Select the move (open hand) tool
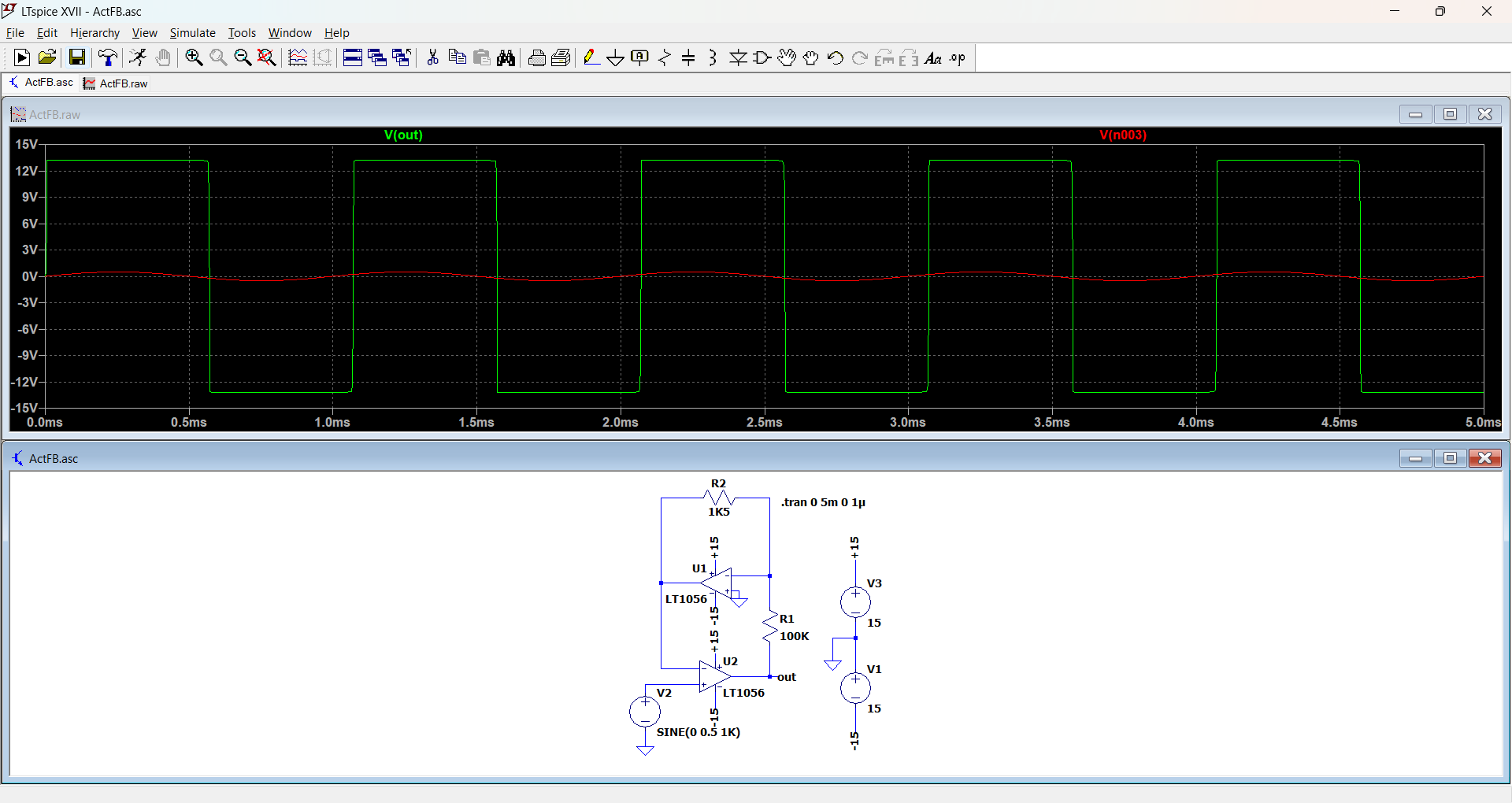This screenshot has height=803, width=1512. pyautogui.click(x=787, y=57)
